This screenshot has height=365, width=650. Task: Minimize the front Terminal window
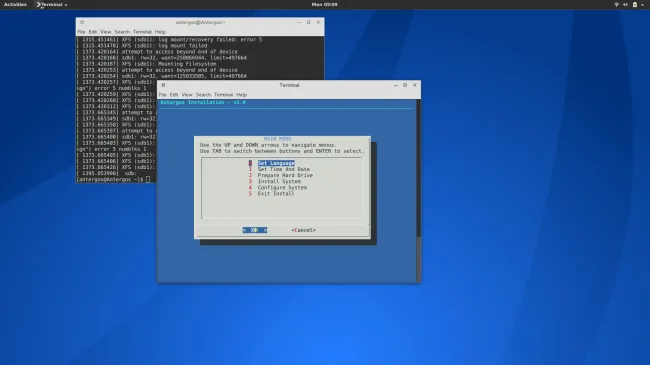click(x=395, y=85)
